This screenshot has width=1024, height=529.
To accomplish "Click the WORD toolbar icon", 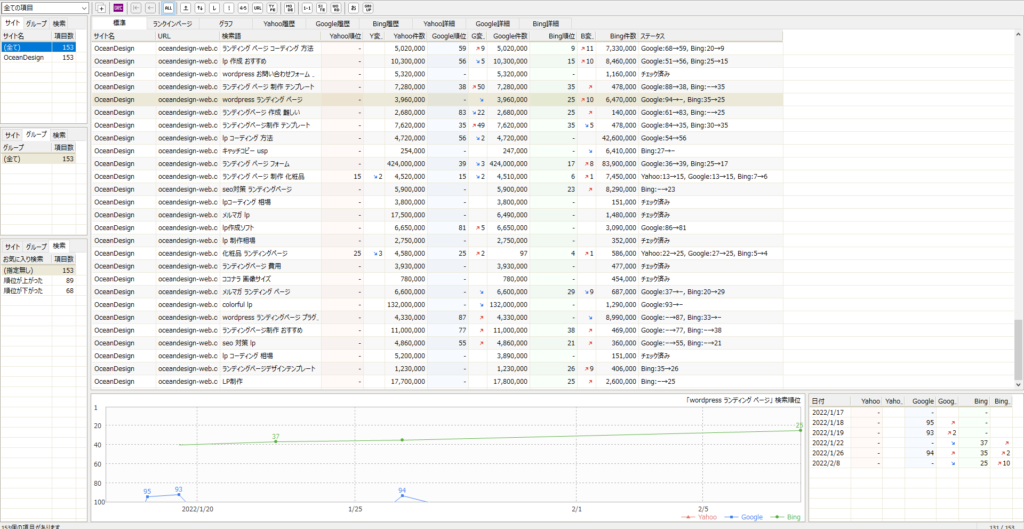I will (336, 8).
